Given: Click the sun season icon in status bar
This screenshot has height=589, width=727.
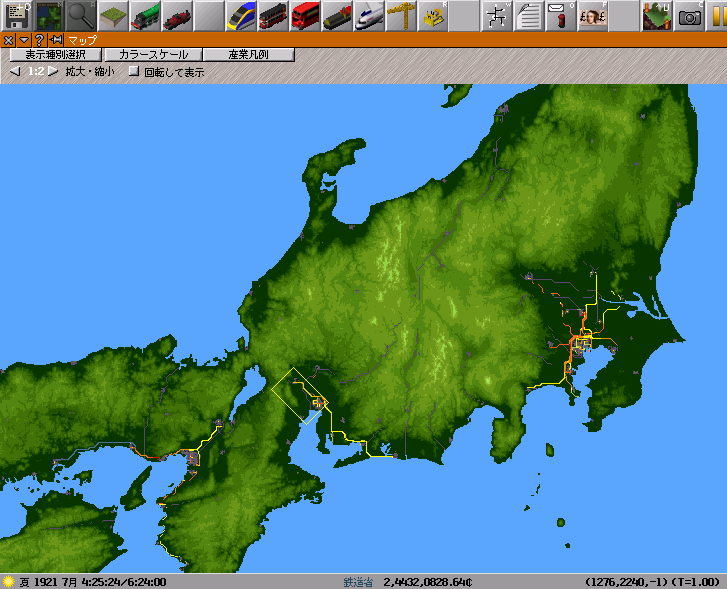Looking at the screenshot, I should coord(8,582).
